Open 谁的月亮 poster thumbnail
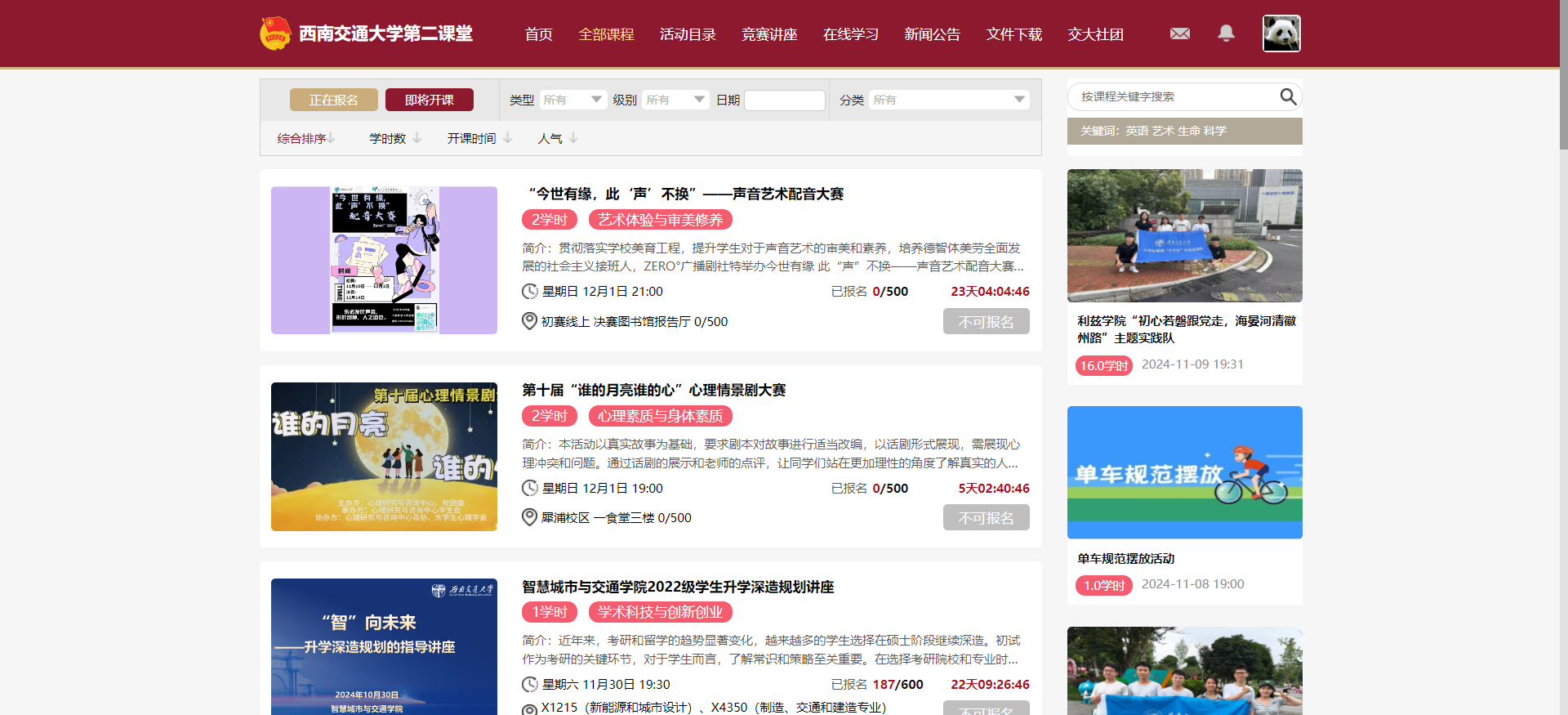Image resolution: width=1568 pixels, height=715 pixels. click(384, 457)
